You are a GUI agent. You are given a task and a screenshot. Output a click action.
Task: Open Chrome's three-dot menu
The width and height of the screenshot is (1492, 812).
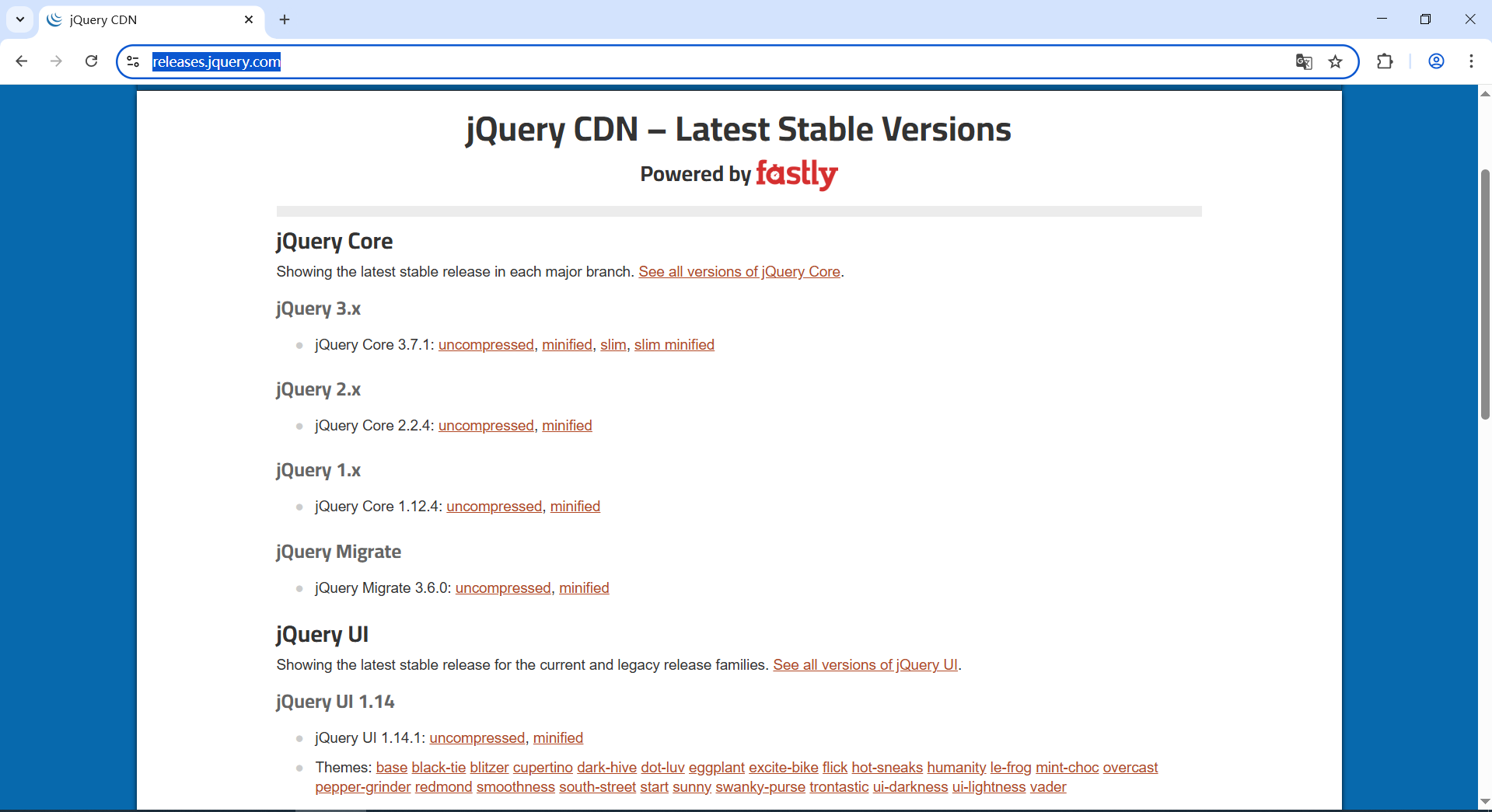coord(1471,61)
